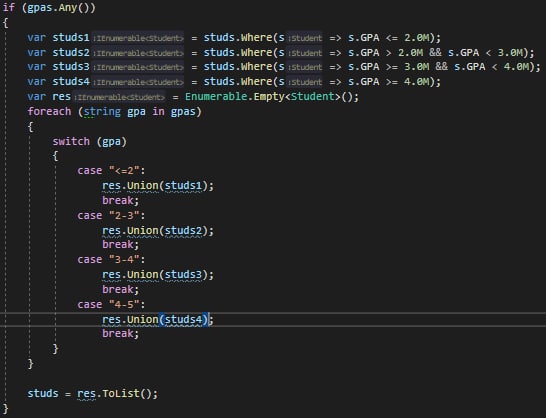Click 'gpas' collection in foreach header
The width and height of the screenshot is (546, 418).
point(183,111)
